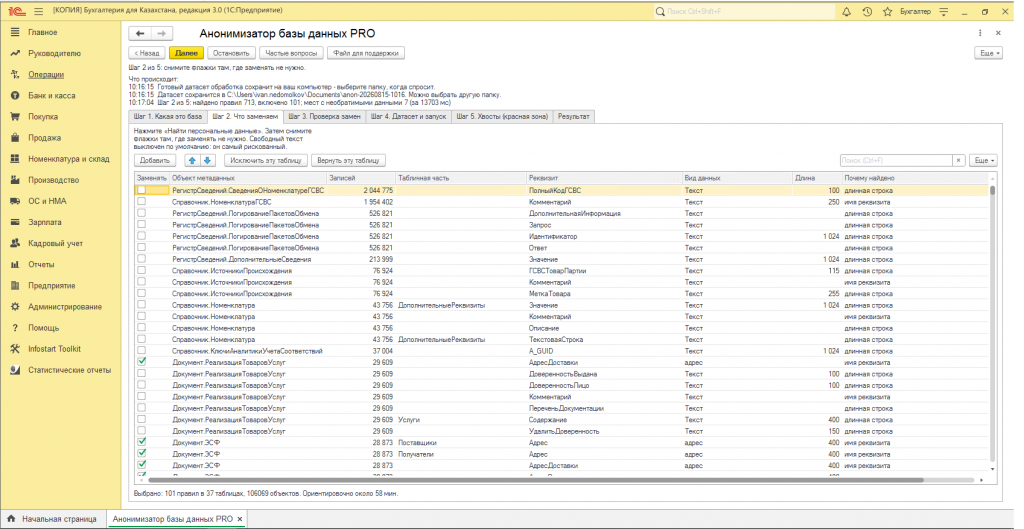The width and height of the screenshot is (1024, 529).
Task: Move row up with blue up arrow
Action: pyautogui.click(x=192, y=160)
